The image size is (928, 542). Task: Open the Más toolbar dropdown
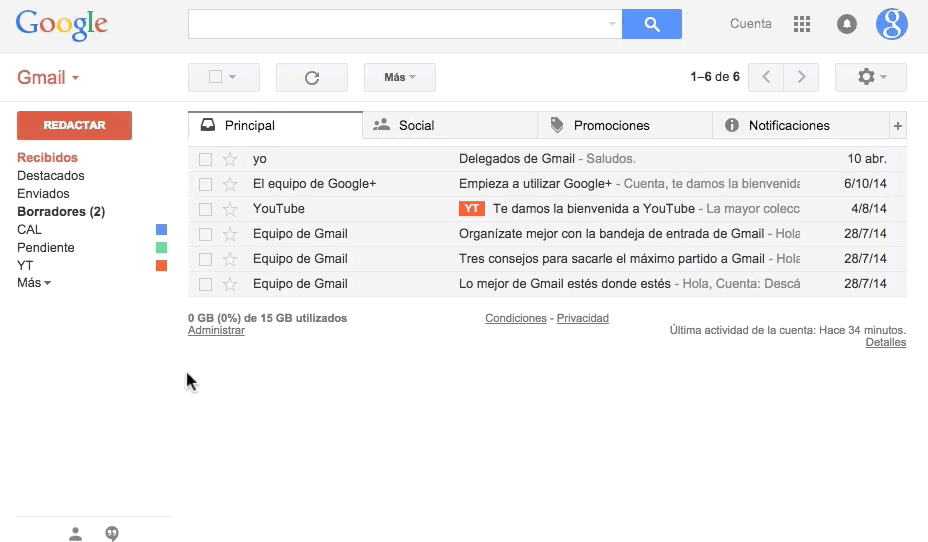(x=399, y=78)
